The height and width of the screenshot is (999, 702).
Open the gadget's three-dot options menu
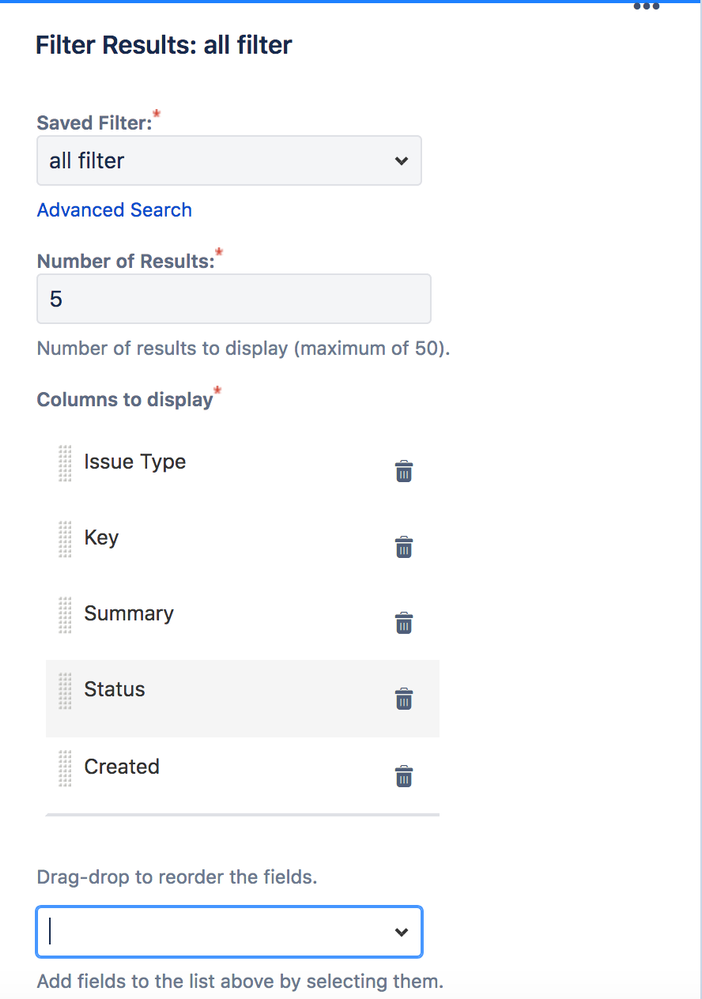click(x=646, y=7)
